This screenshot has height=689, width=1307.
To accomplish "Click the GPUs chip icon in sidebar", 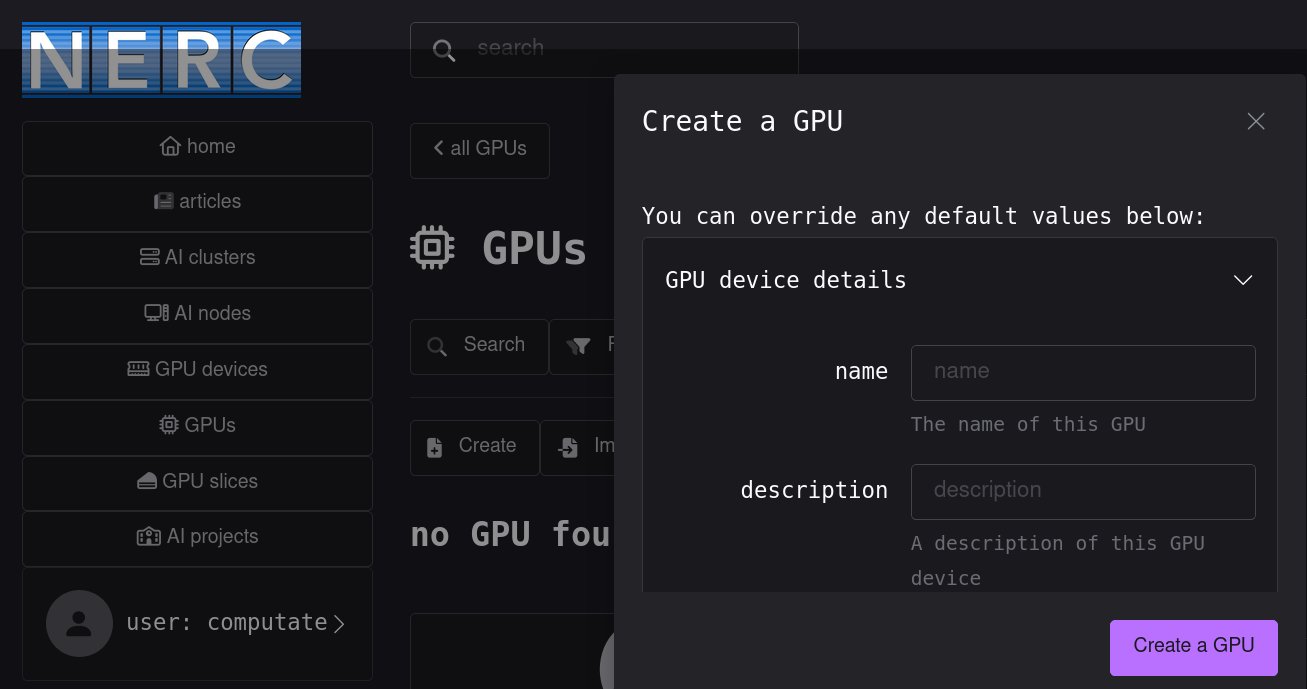I will pyautogui.click(x=168, y=424).
